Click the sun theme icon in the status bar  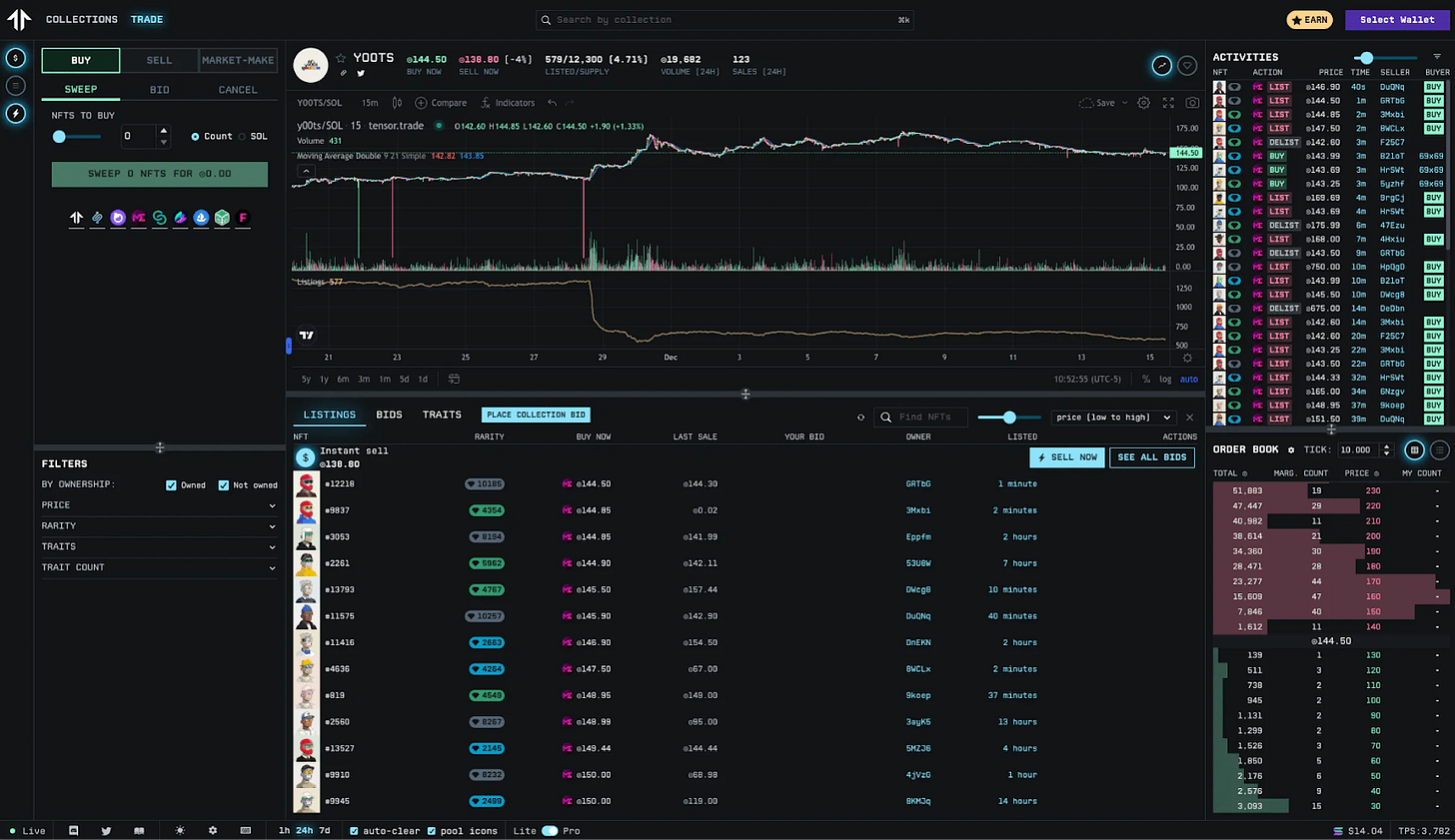click(180, 831)
